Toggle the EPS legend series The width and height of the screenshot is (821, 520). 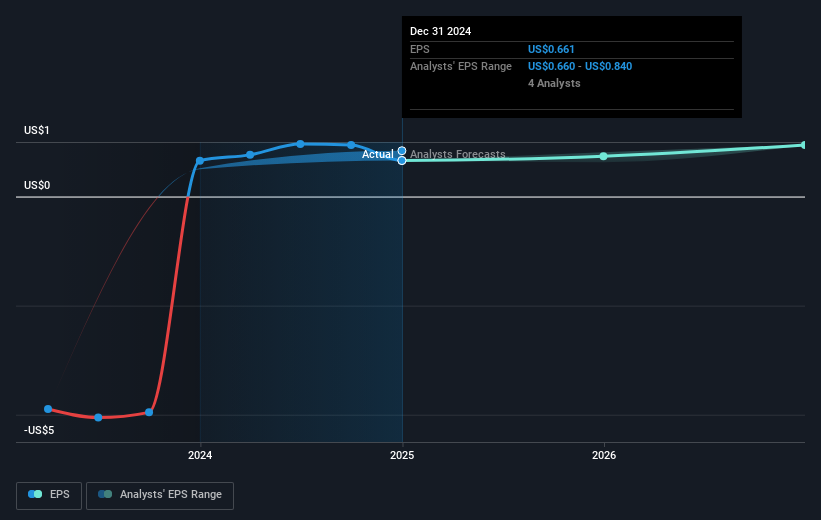coord(49,495)
